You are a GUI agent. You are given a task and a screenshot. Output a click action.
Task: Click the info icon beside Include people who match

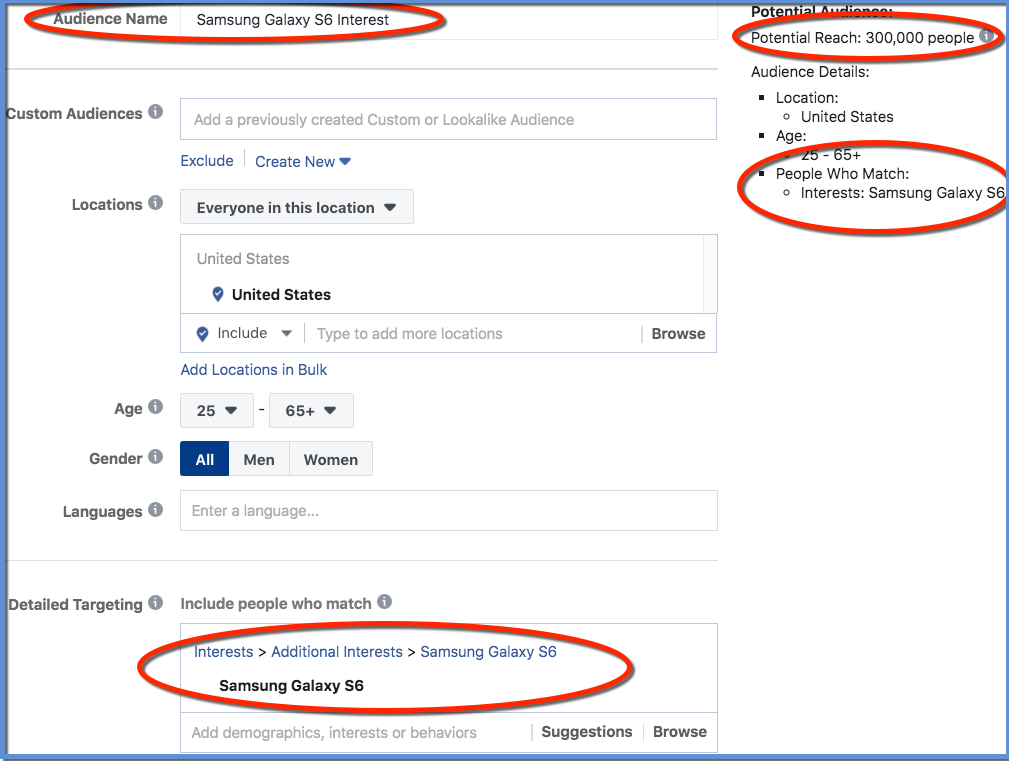pyautogui.click(x=384, y=602)
